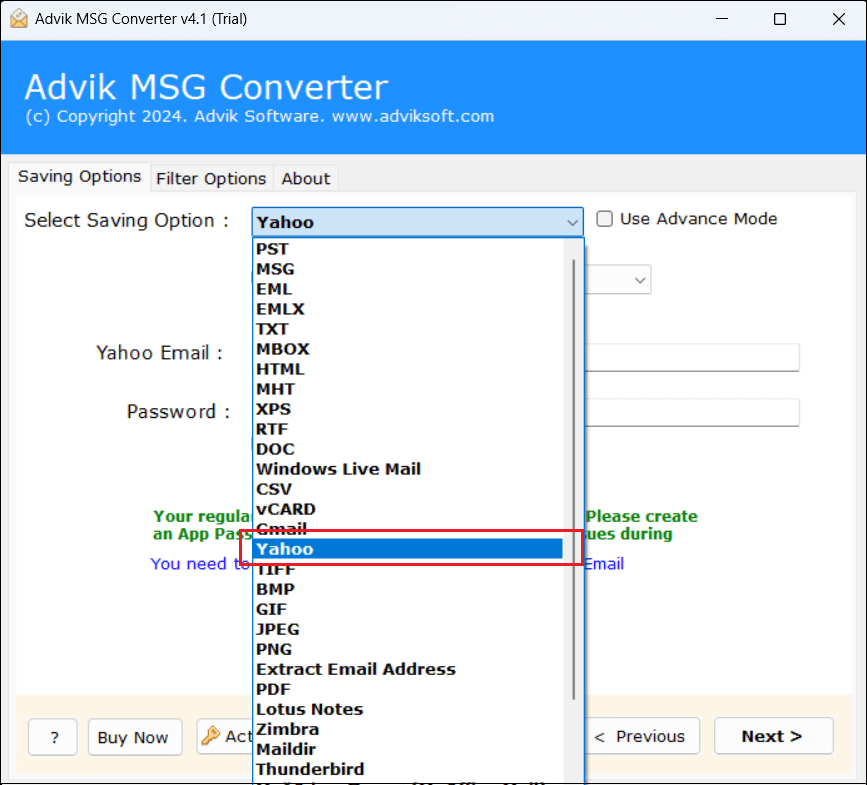The image size is (867, 785).
Task: Click the Advik MSG Converter title bar icon
Action: 21,18
